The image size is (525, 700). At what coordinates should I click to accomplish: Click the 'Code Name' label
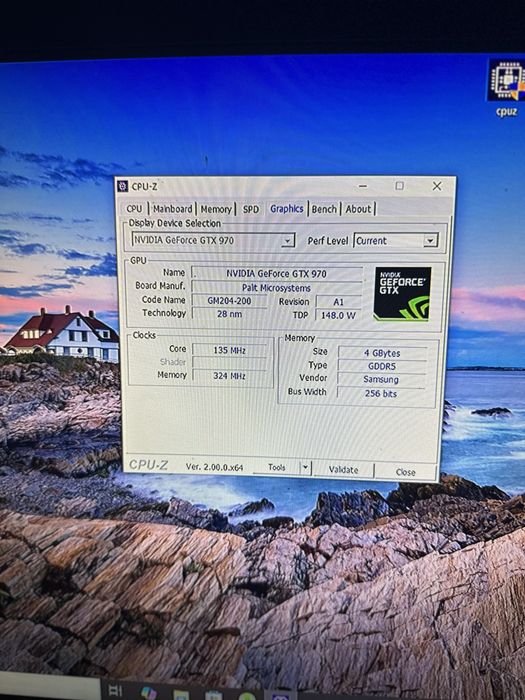pyautogui.click(x=163, y=300)
